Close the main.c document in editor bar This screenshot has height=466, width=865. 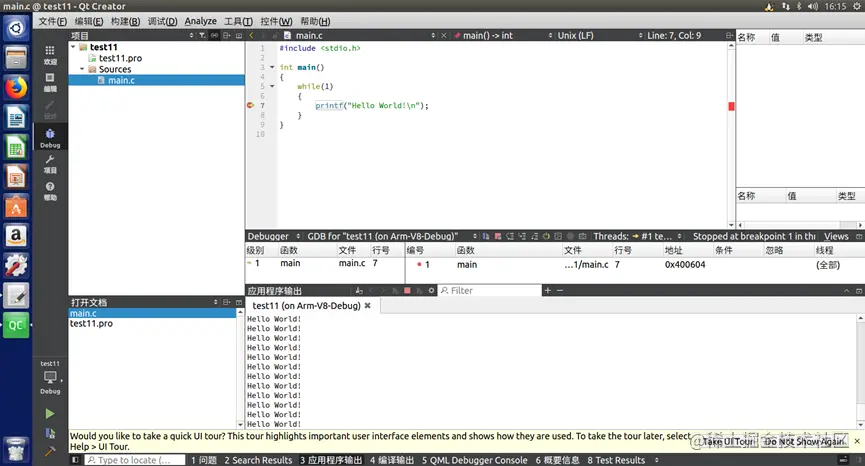point(444,35)
